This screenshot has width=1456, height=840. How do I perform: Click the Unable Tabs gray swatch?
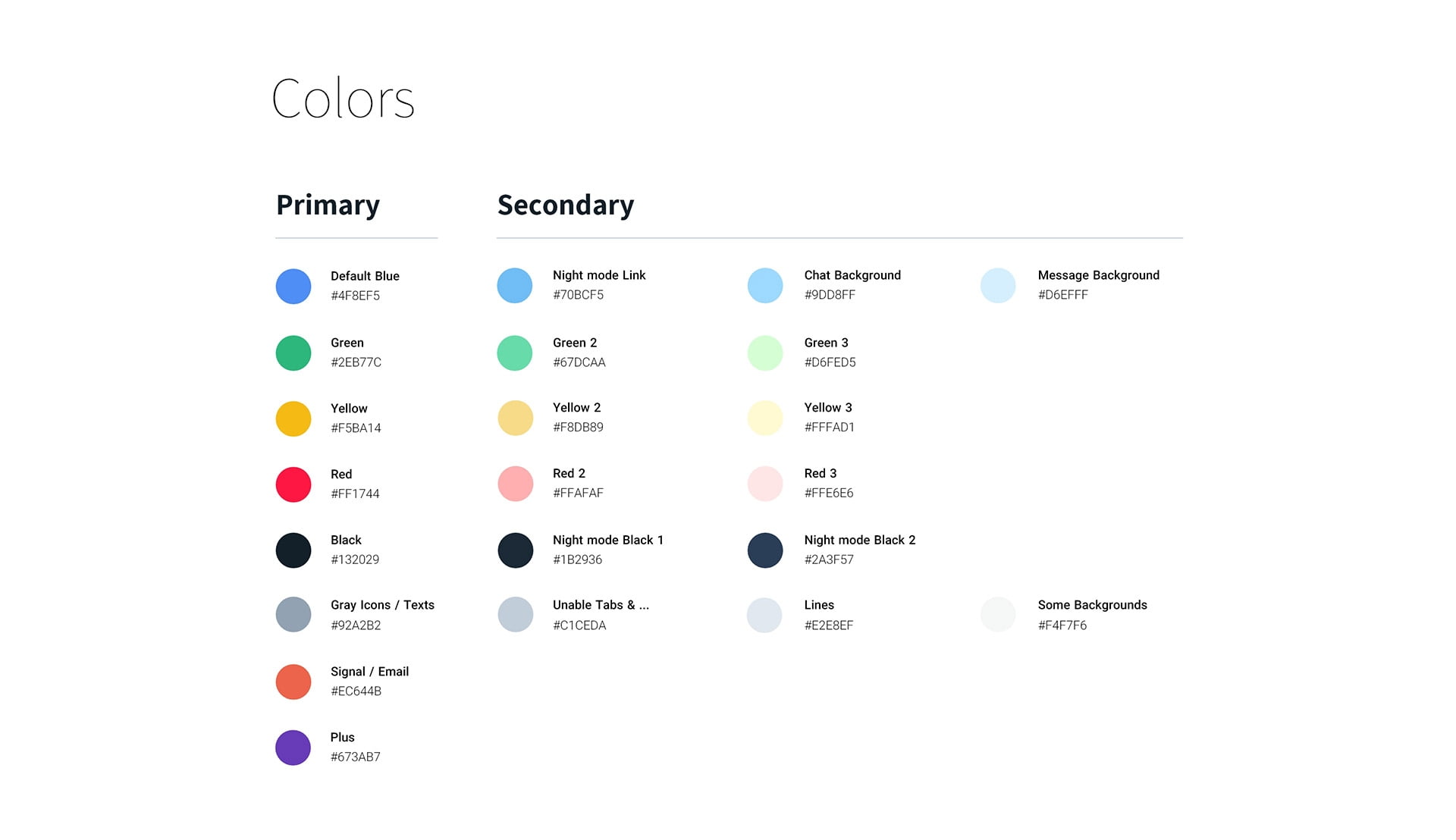coord(516,615)
